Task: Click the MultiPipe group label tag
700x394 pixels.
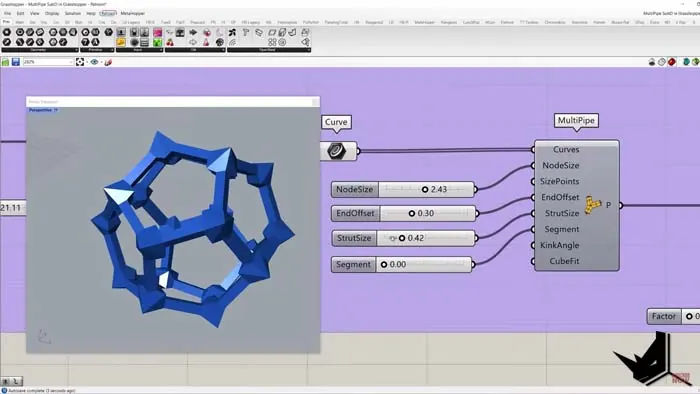Action: [x=576, y=120]
